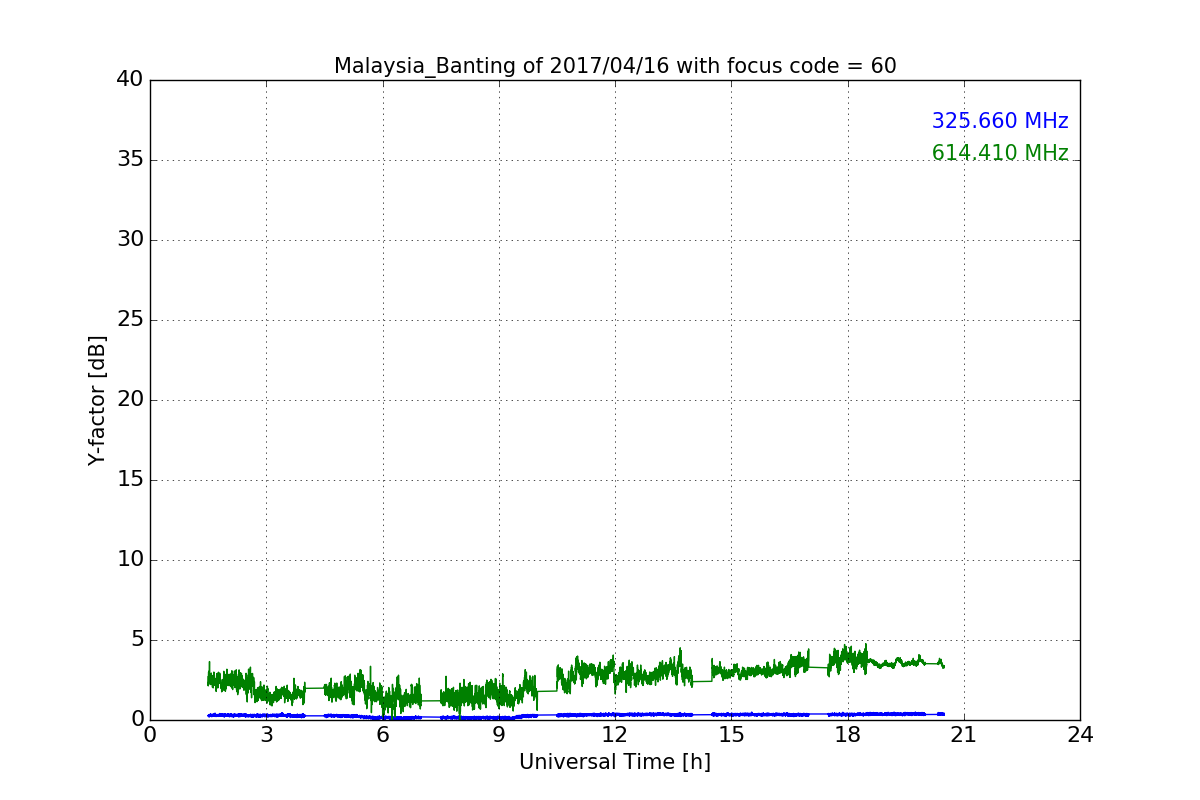
Task: Click the x-axis tick label '9'
Action: point(499,735)
